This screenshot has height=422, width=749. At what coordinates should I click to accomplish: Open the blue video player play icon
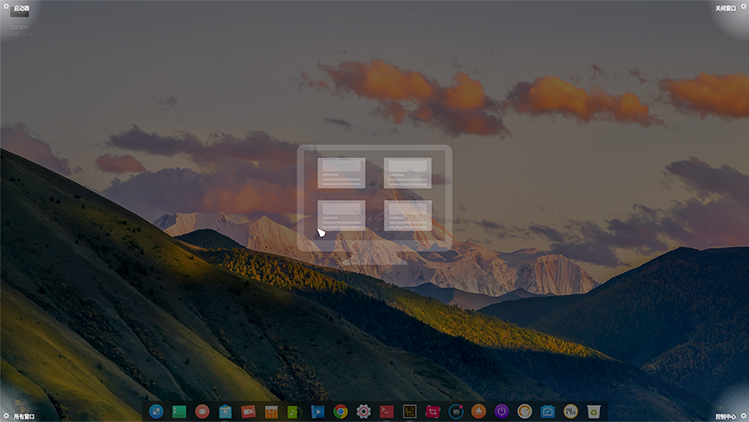(317, 411)
